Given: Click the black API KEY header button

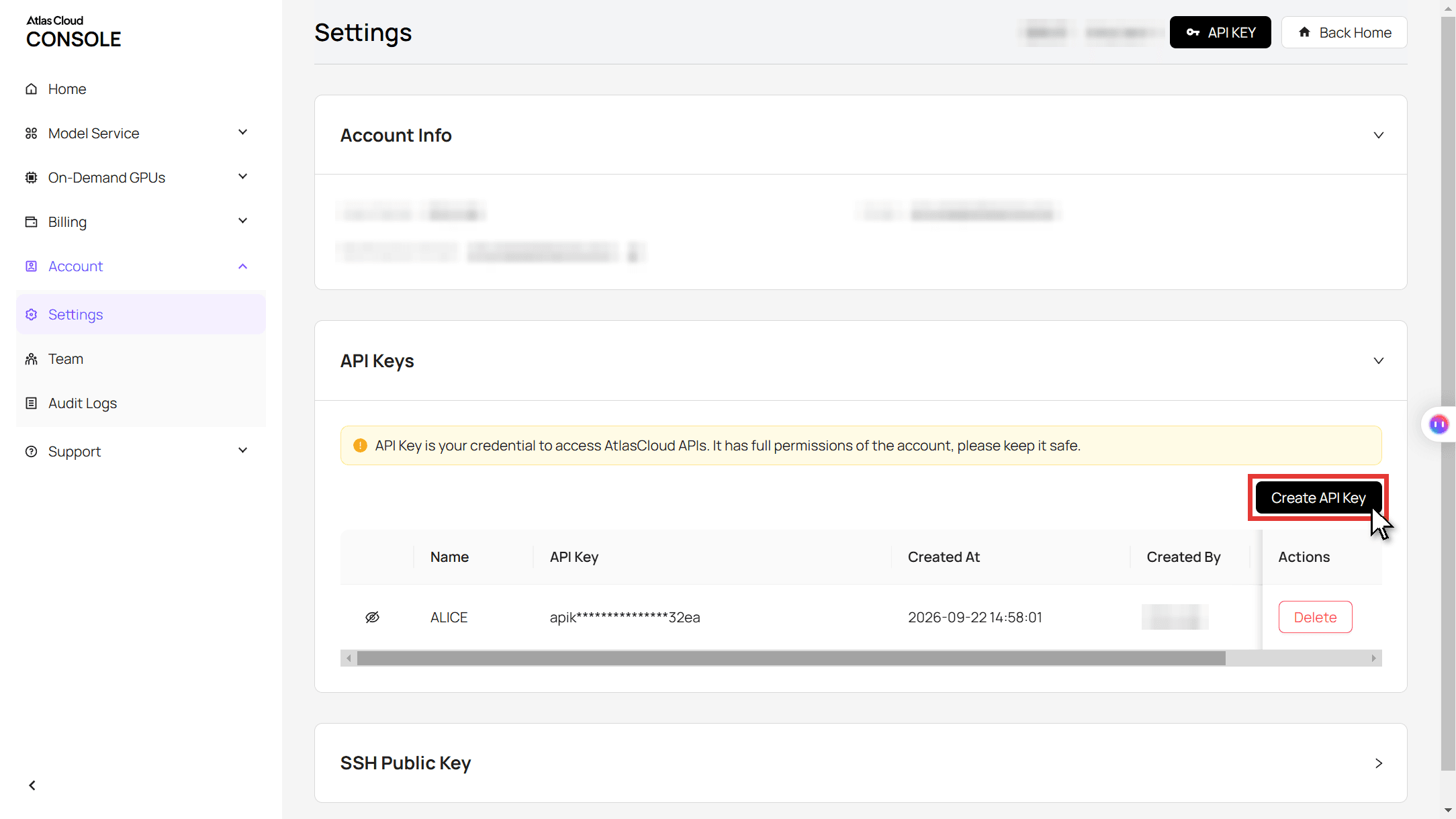Looking at the screenshot, I should pyautogui.click(x=1220, y=32).
